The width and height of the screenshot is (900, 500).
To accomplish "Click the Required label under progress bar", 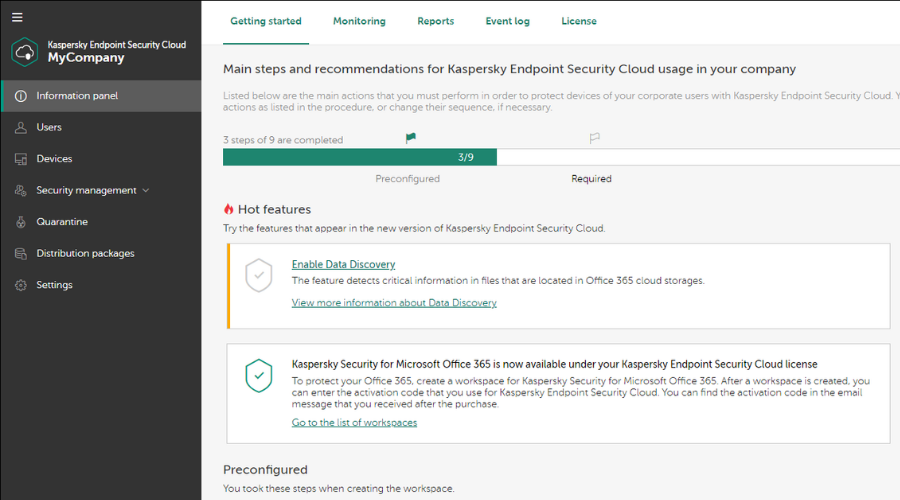I will [591, 179].
